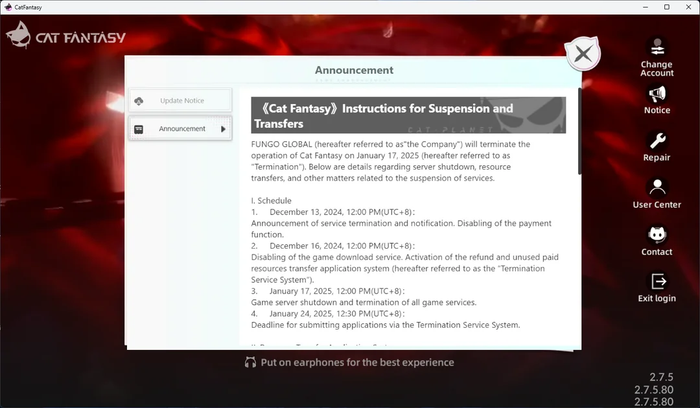Click the headphones icon near earphones tip
Image resolution: width=700 pixels, height=408 pixels.
tap(250, 362)
